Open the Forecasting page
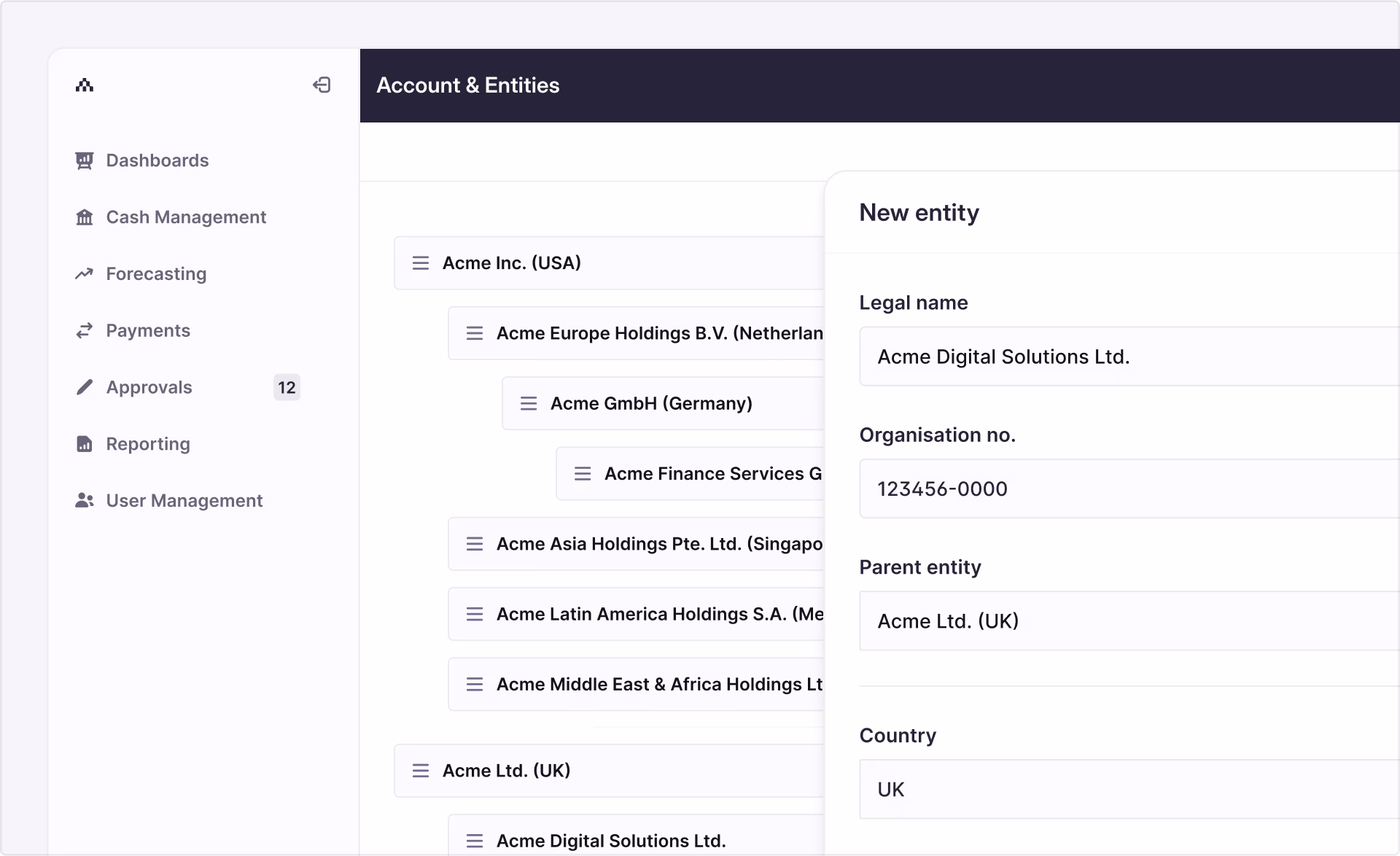1400x856 pixels. point(156,274)
